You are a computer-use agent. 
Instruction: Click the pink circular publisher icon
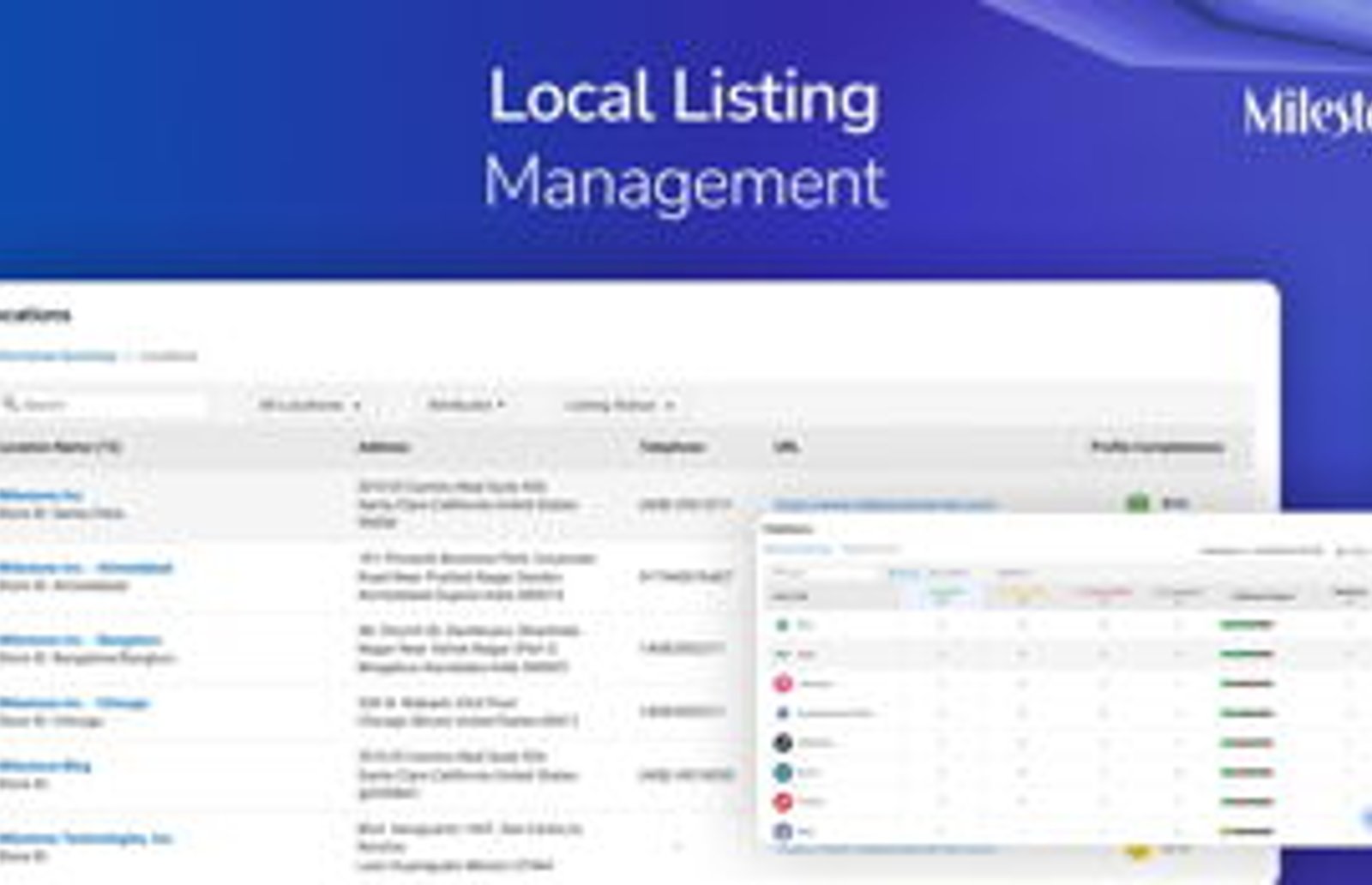coord(782,683)
